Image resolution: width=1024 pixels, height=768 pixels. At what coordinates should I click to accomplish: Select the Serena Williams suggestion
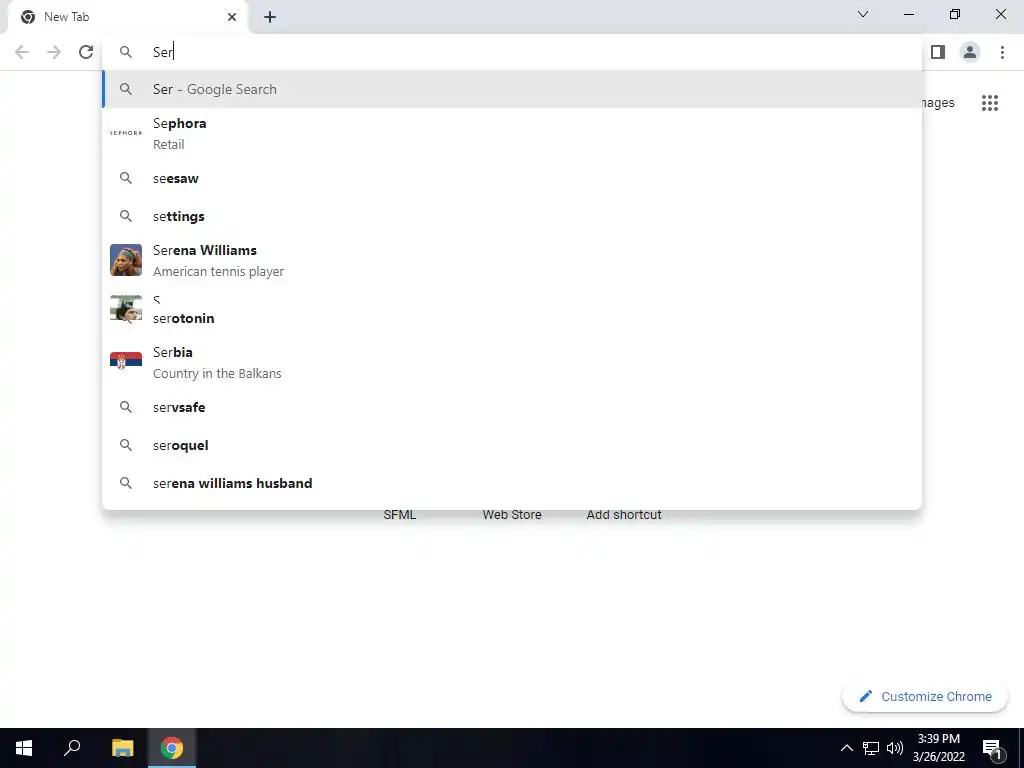point(512,260)
